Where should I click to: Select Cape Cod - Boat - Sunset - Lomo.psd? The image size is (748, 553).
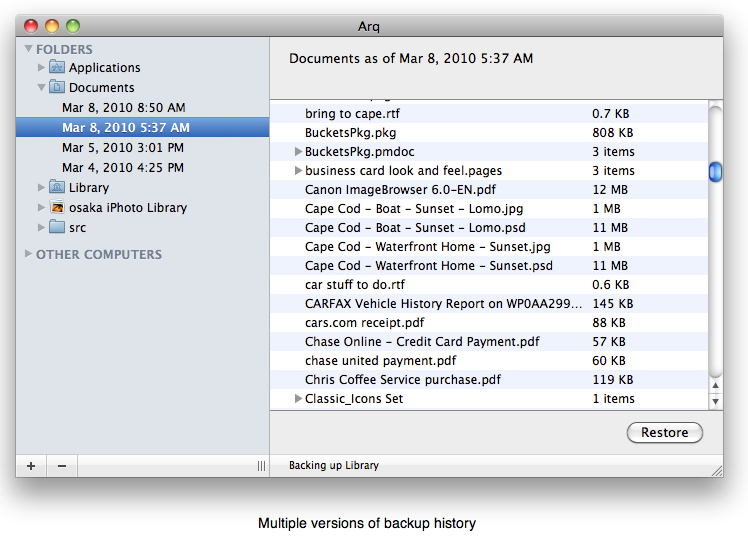tap(415, 228)
